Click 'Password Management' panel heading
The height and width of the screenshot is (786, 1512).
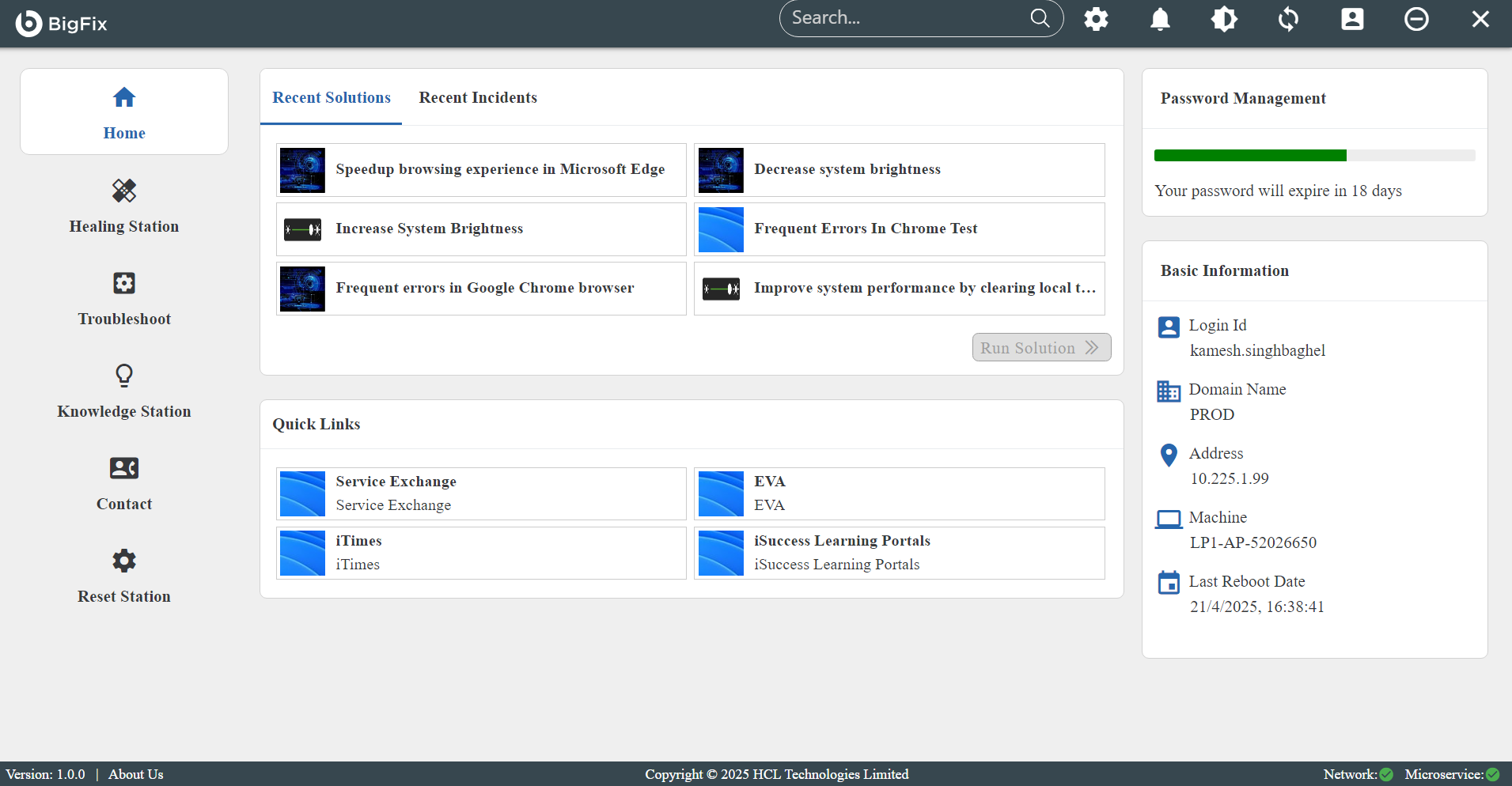1243,98
